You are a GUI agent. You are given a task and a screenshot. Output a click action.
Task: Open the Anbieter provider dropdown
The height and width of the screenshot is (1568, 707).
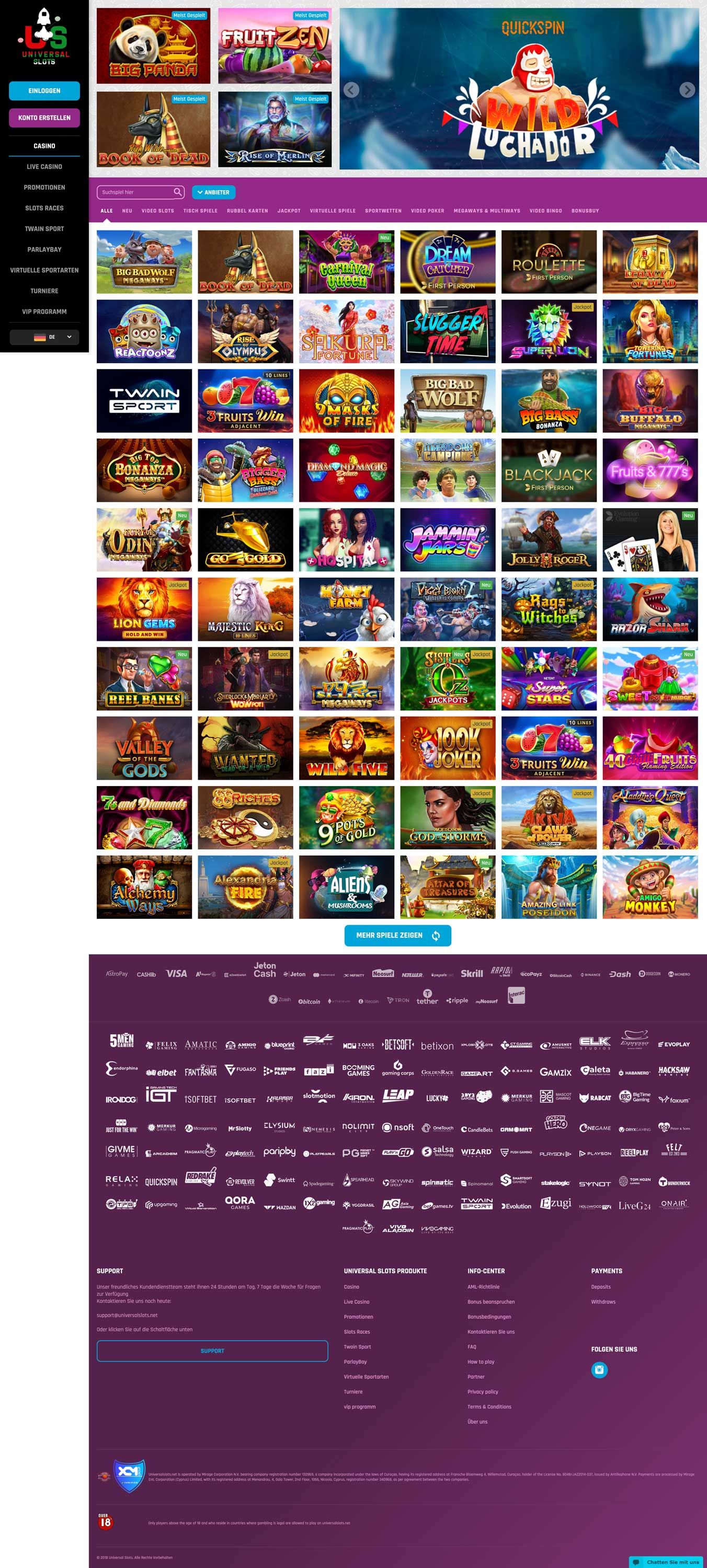click(x=214, y=192)
